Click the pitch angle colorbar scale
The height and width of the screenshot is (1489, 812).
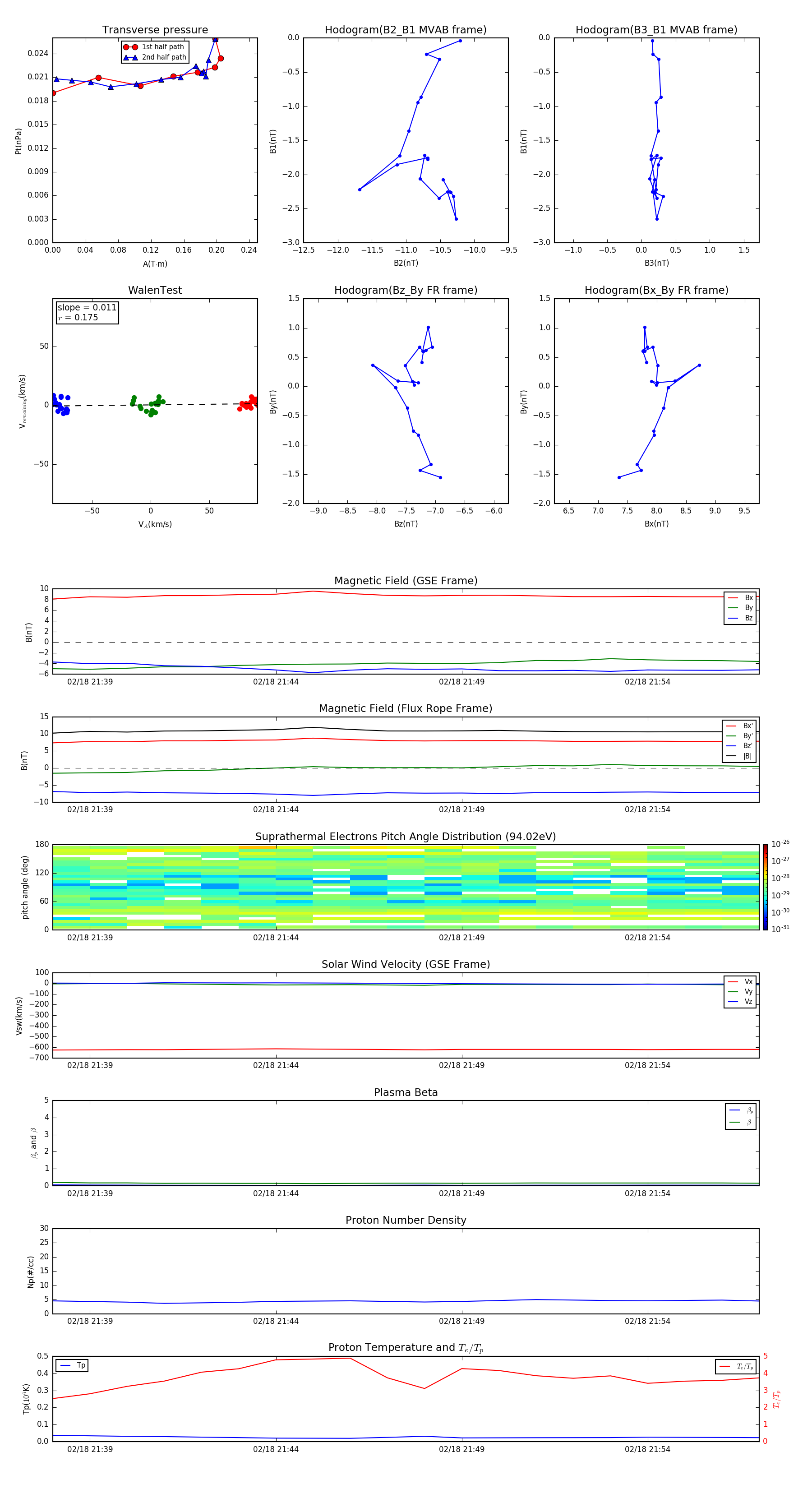[765, 887]
